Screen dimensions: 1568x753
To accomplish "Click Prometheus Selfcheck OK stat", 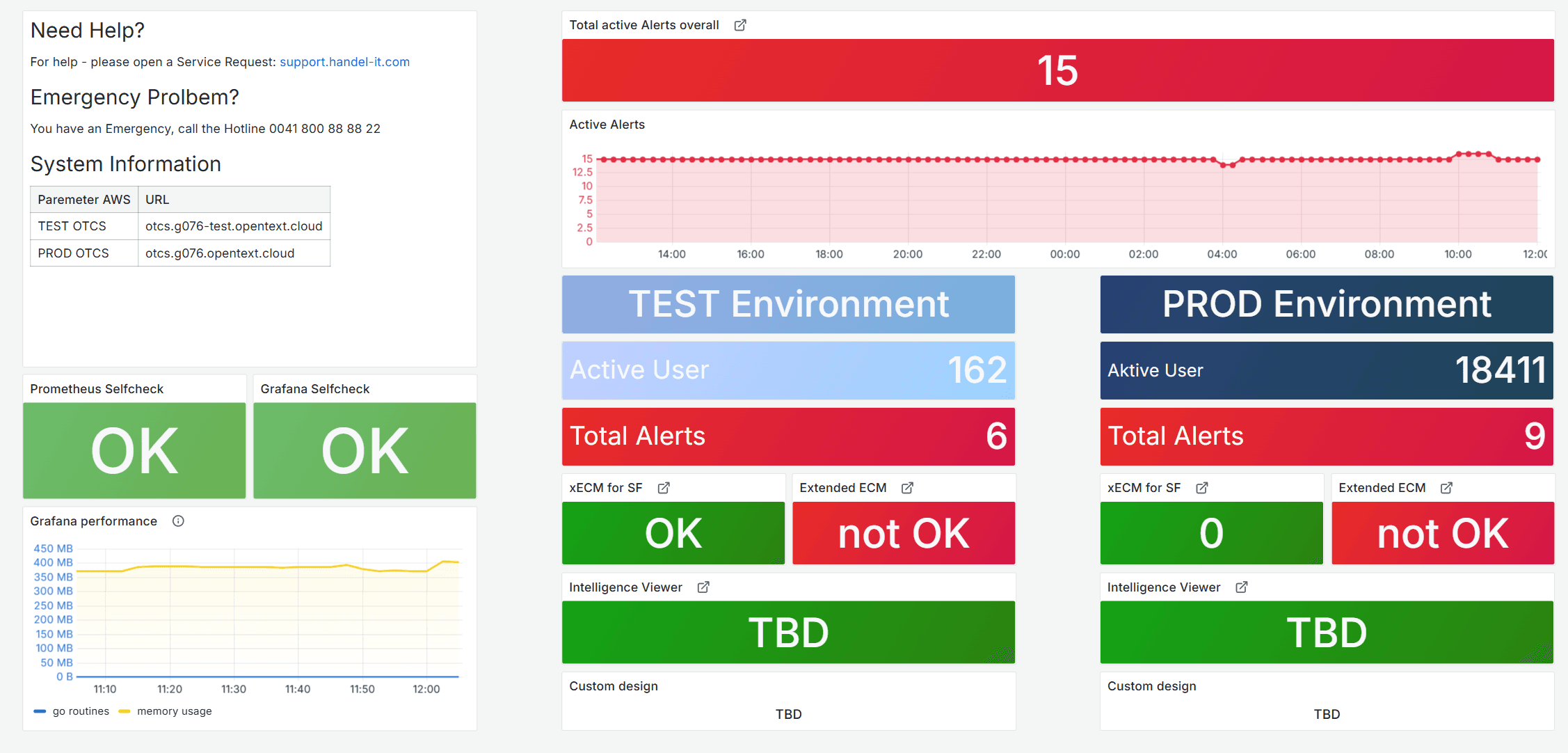I will point(134,450).
